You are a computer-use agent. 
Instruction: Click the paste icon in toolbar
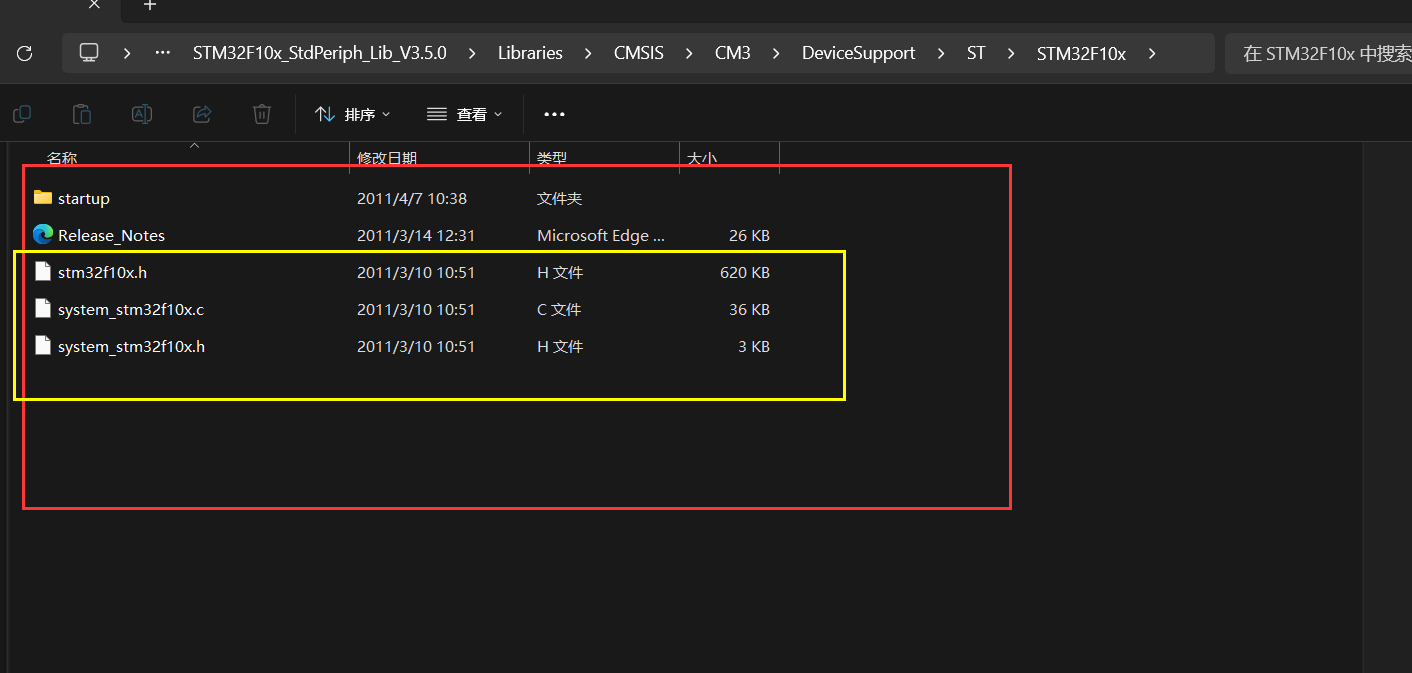coord(82,114)
